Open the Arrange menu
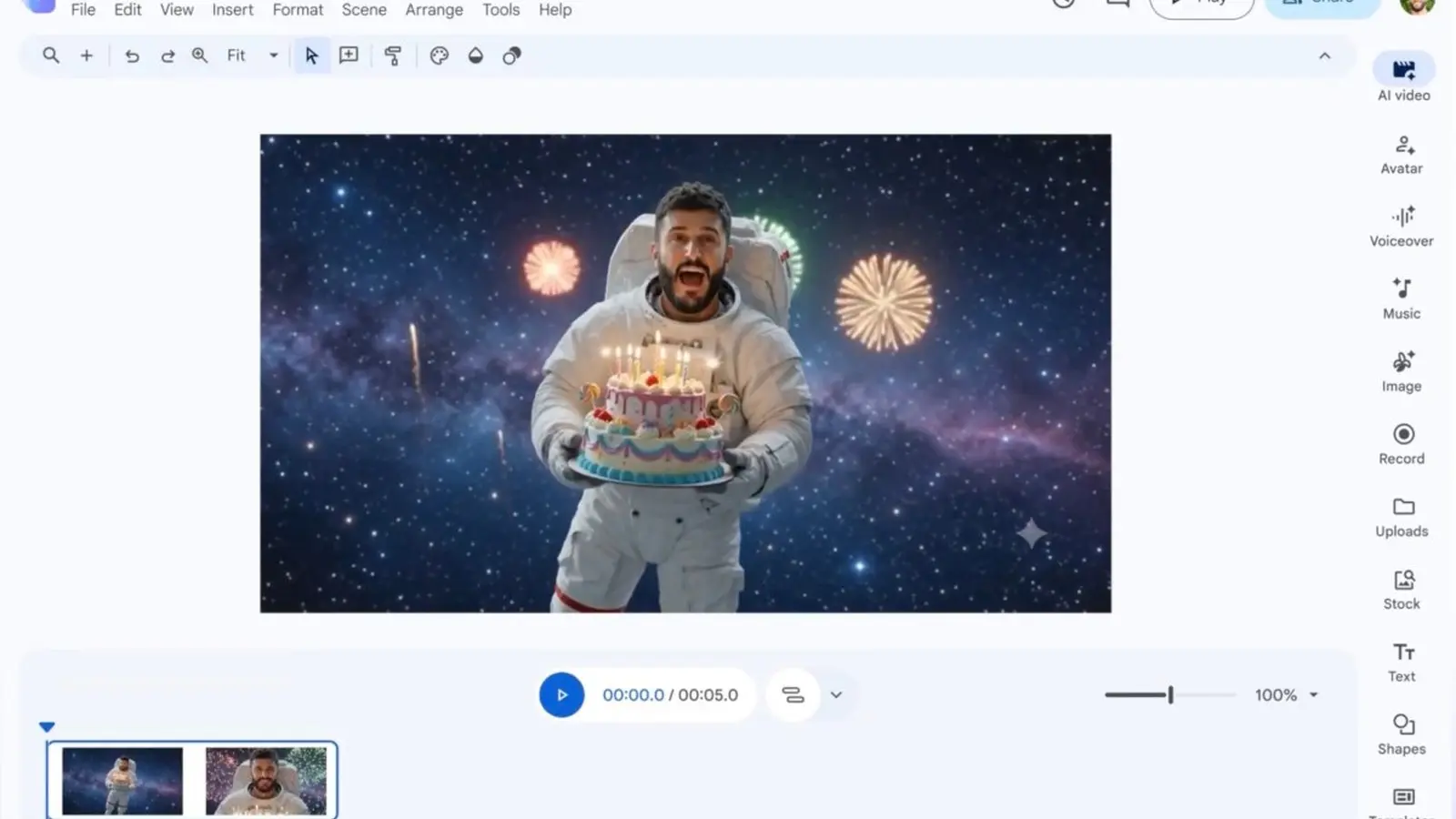 [434, 10]
